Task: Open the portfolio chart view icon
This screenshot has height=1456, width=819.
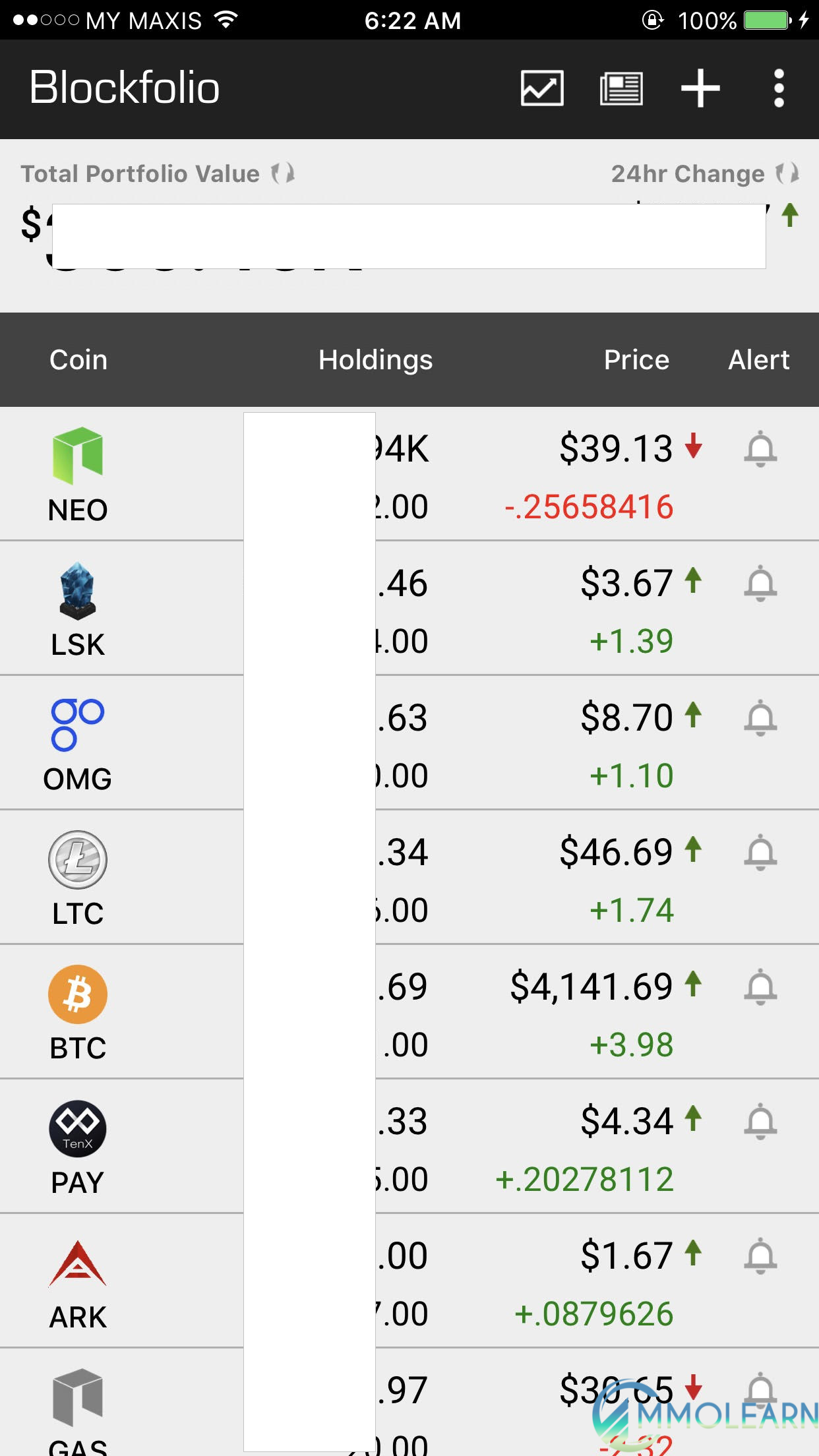Action: click(542, 88)
